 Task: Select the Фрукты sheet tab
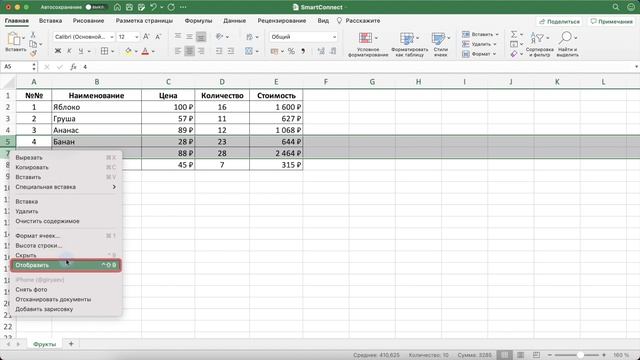(x=44, y=344)
